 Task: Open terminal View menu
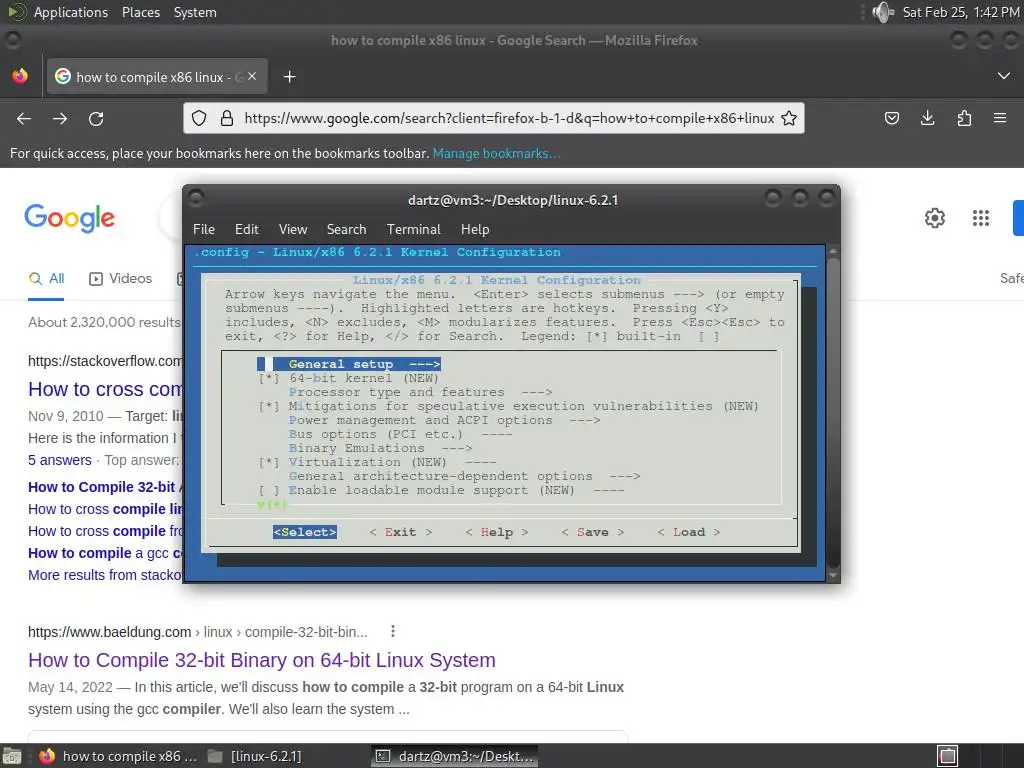click(293, 229)
